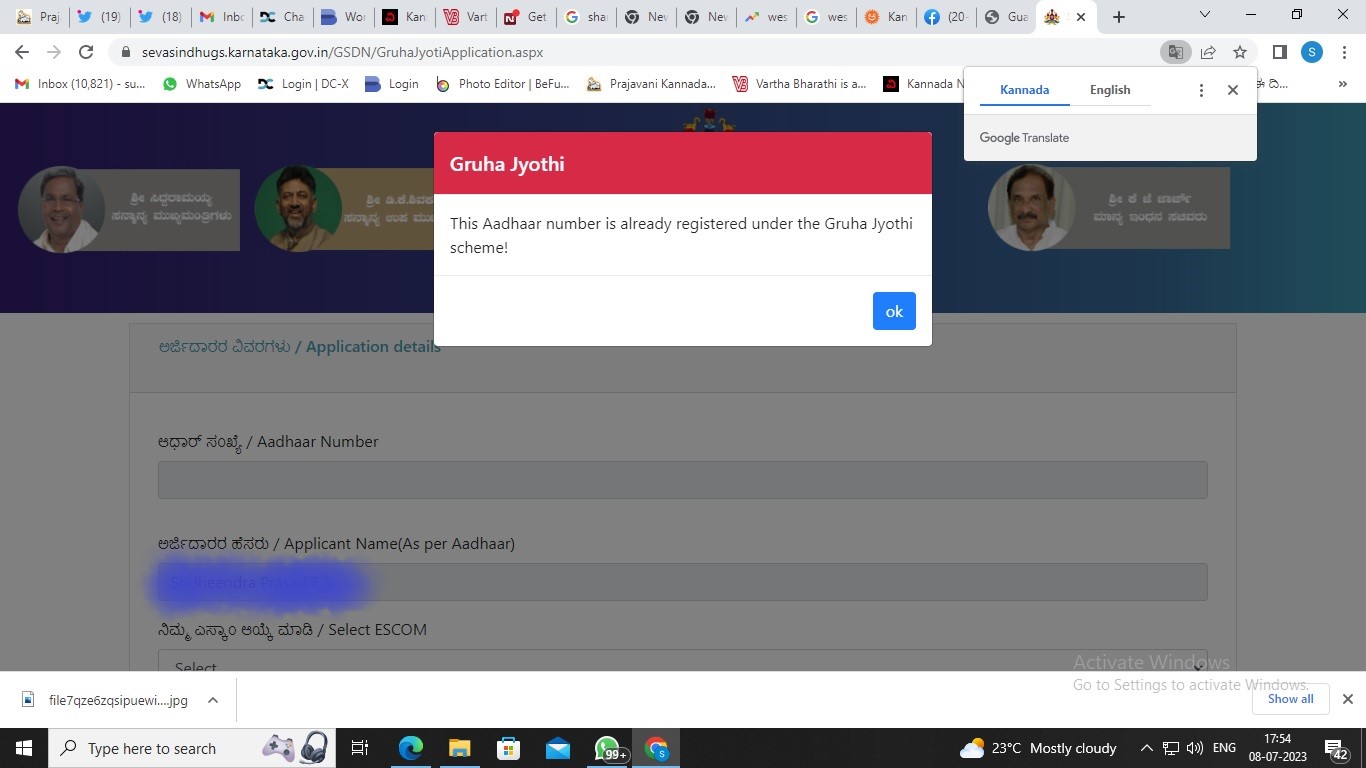Open the clock showing 17:54
The height and width of the screenshot is (768, 1366).
(1277, 748)
